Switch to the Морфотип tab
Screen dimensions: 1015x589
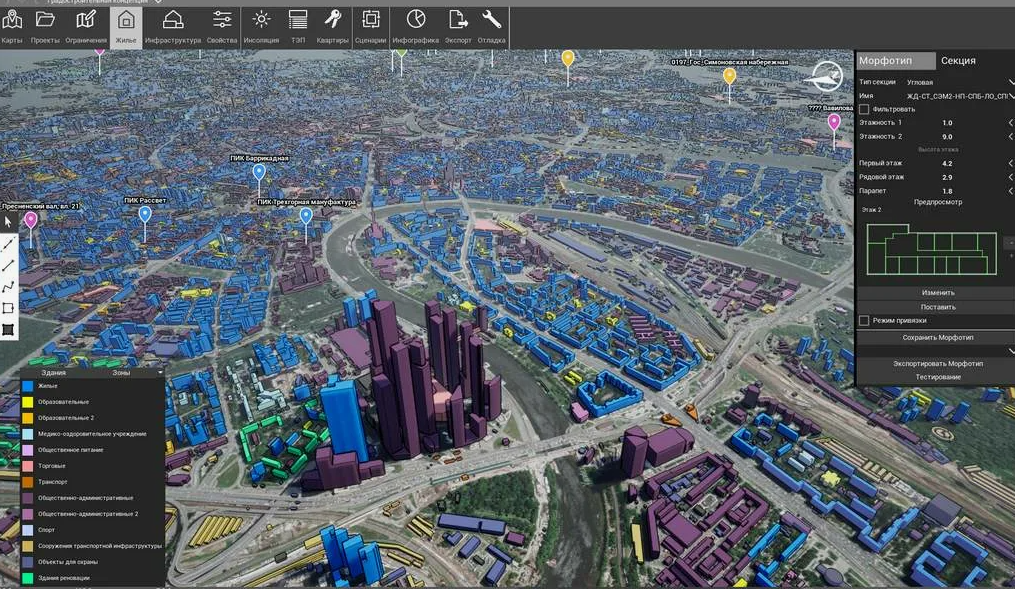pos(896,61)
